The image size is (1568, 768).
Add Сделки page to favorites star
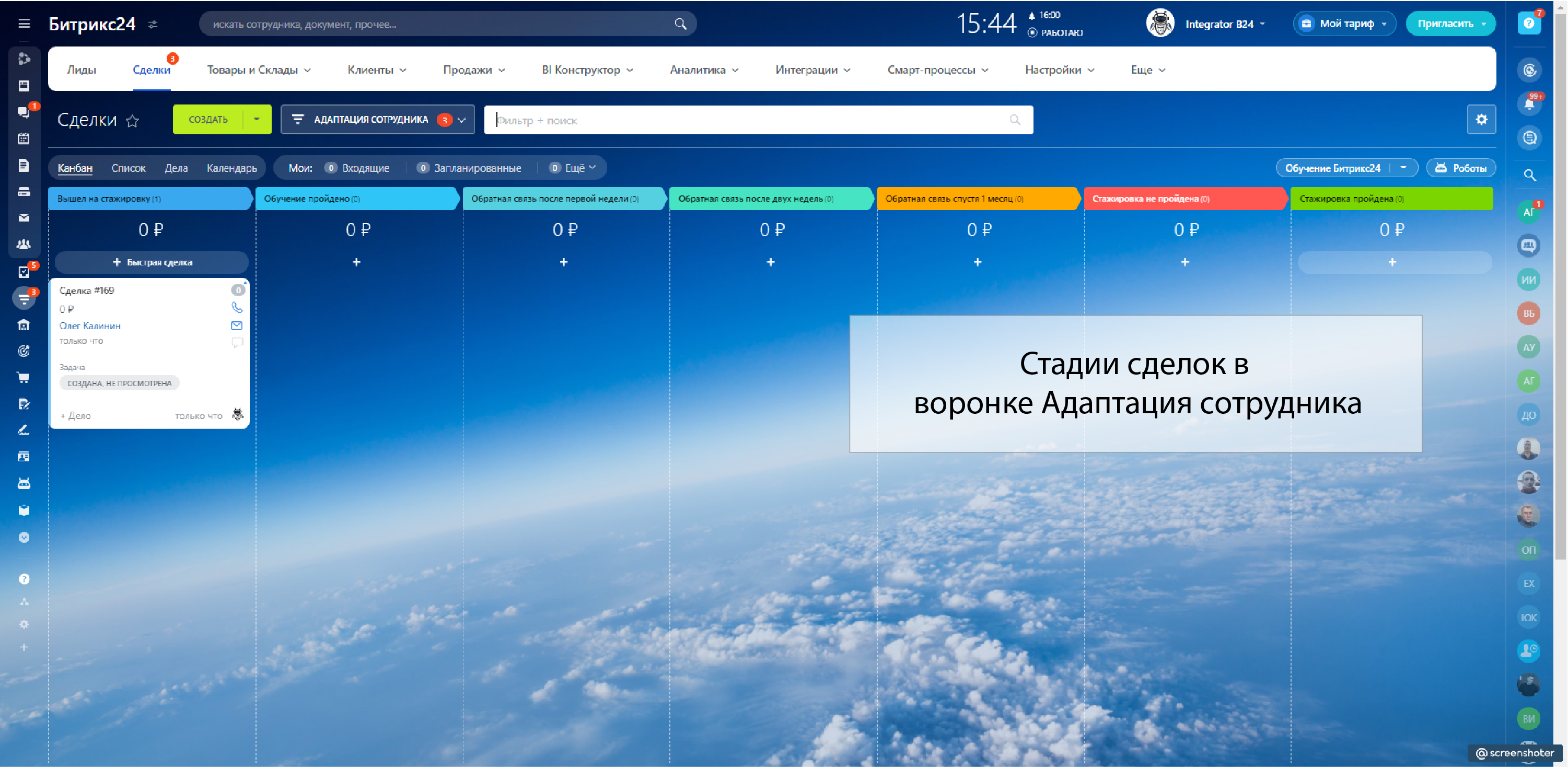(132, 121)
